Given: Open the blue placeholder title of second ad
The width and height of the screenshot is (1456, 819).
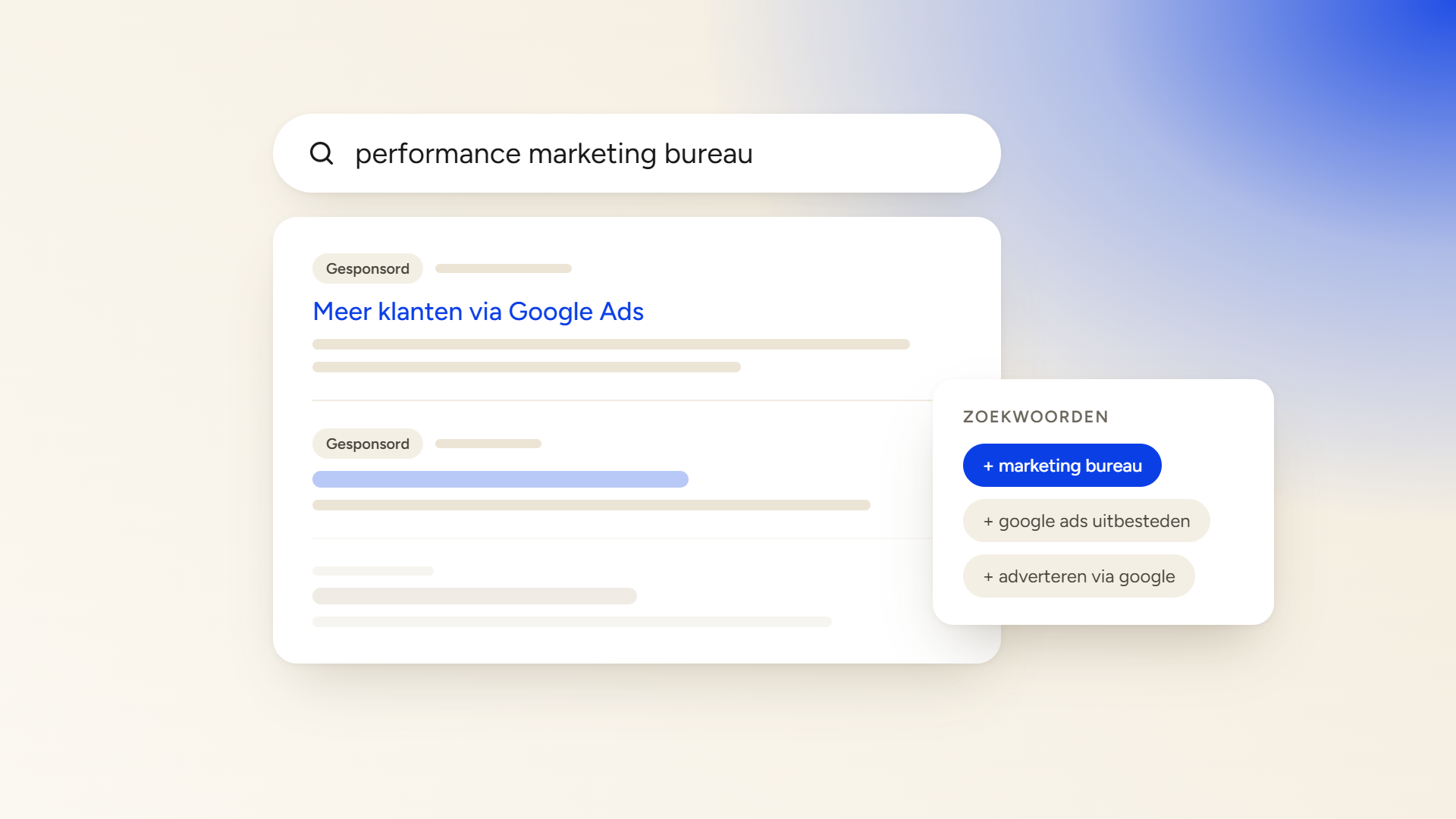Looking at the screenshot, I should (500, 479).
